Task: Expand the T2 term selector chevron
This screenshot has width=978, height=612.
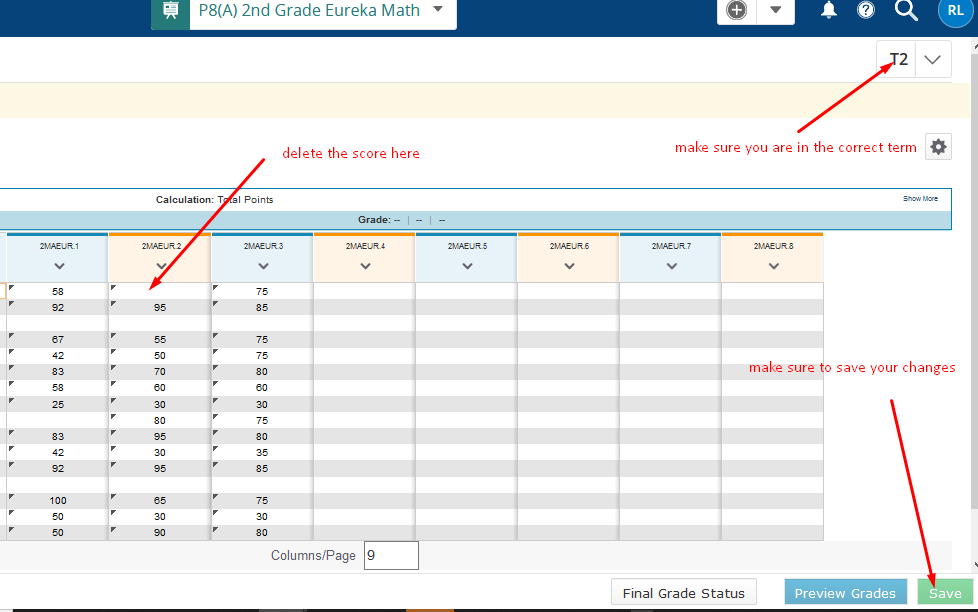Action: click(x=932, y=59)
